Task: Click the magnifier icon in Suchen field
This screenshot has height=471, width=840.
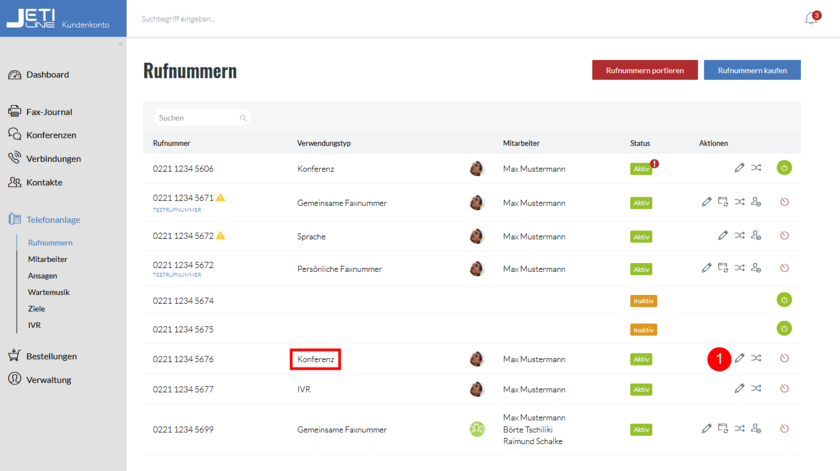Action: click(243, 118)
